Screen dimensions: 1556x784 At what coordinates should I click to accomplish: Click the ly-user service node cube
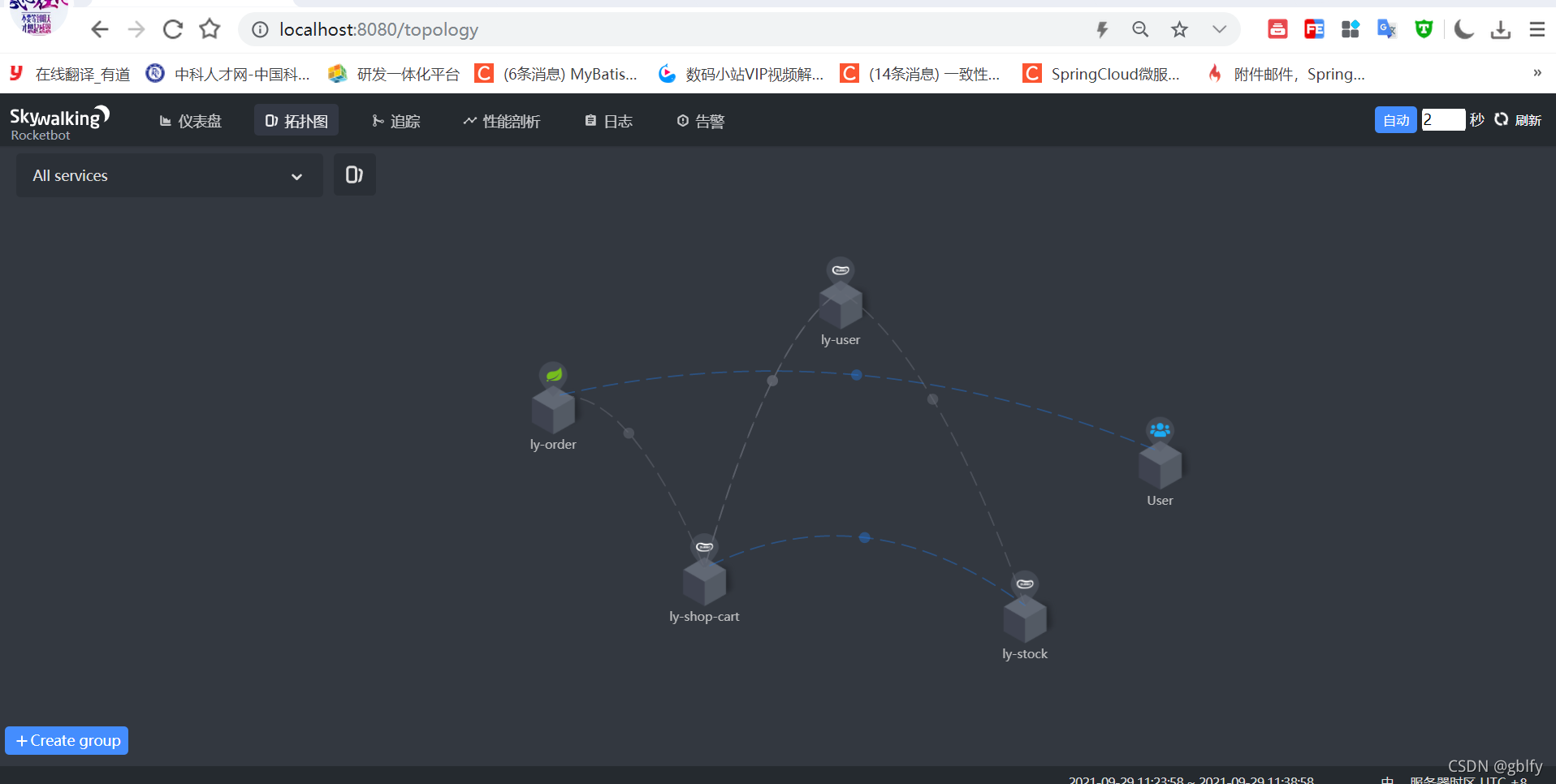click(841, 305)
